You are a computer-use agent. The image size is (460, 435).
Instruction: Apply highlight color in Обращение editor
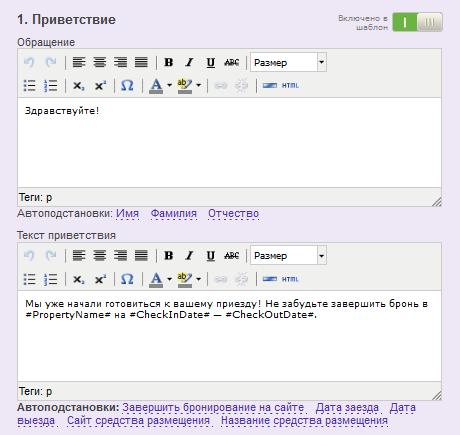pos(185,86)
